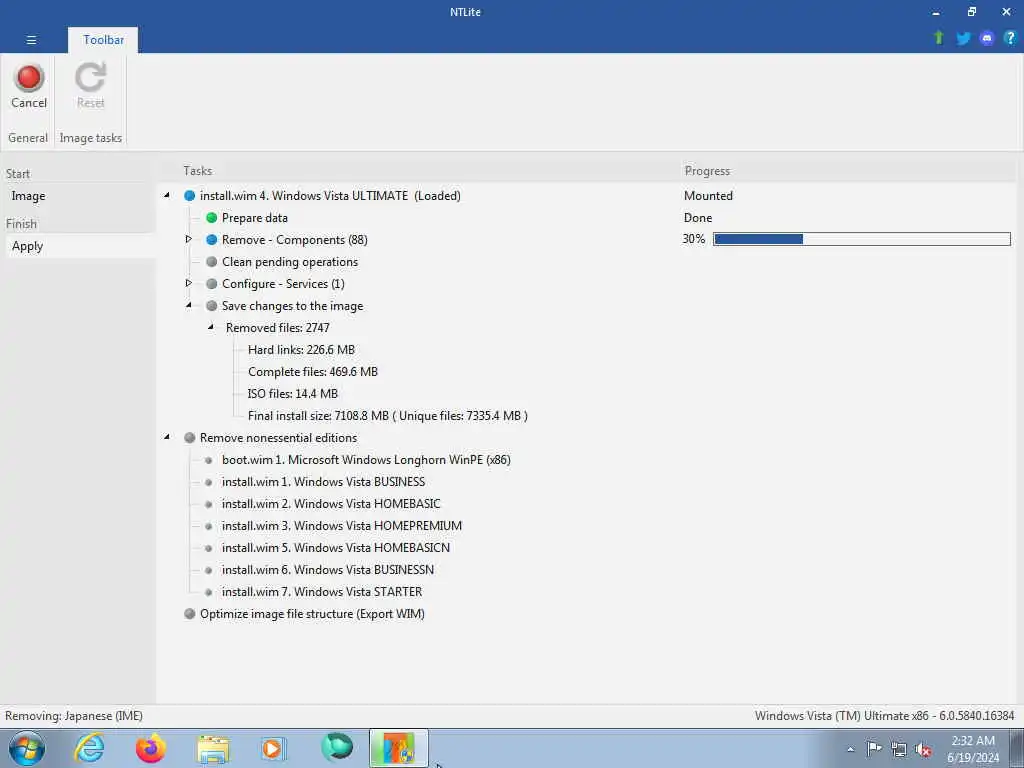
Task: Click the muted volume tray icon
Action: (923, 749)
